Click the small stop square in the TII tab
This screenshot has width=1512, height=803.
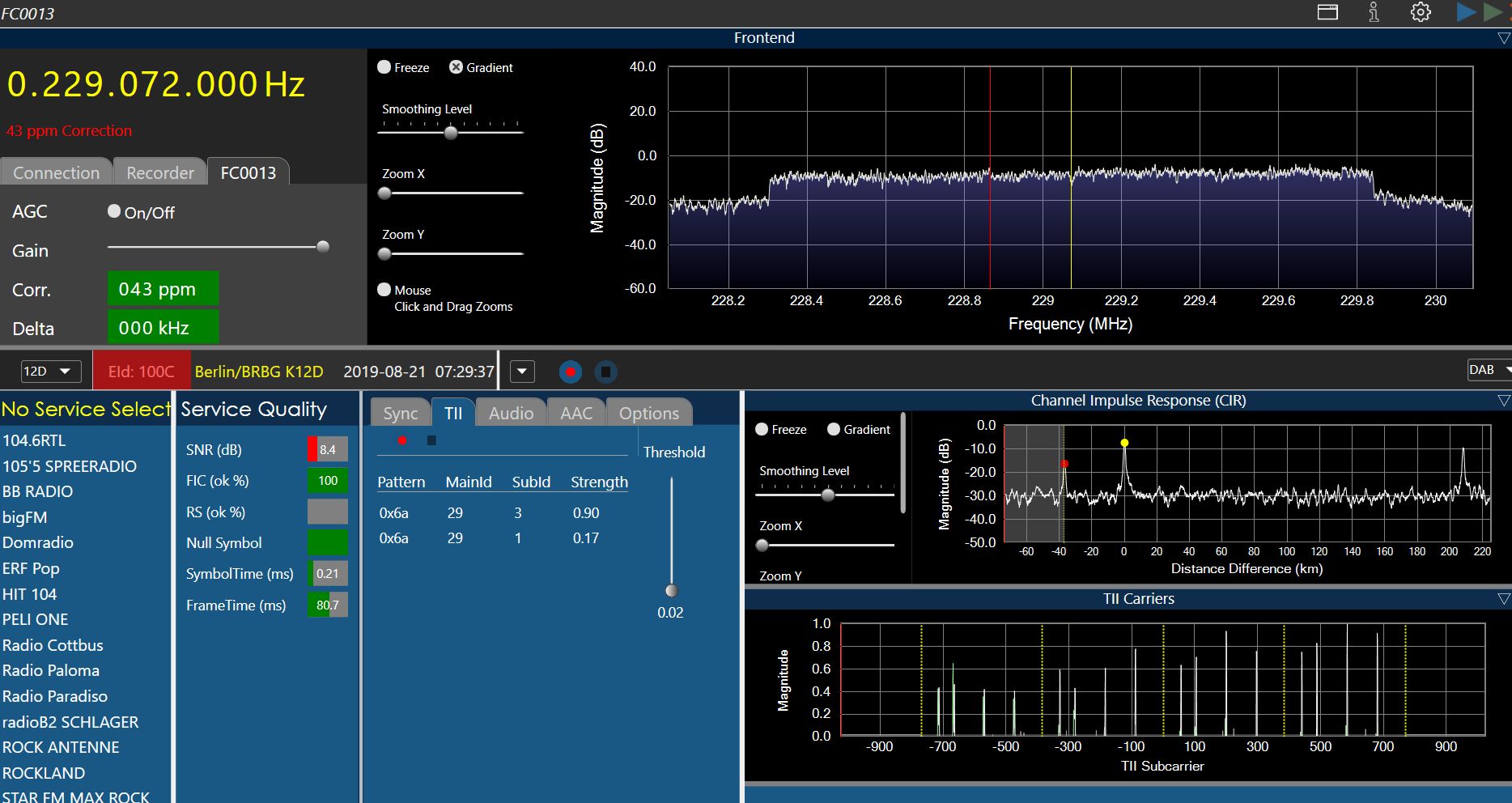coord(431,440)
